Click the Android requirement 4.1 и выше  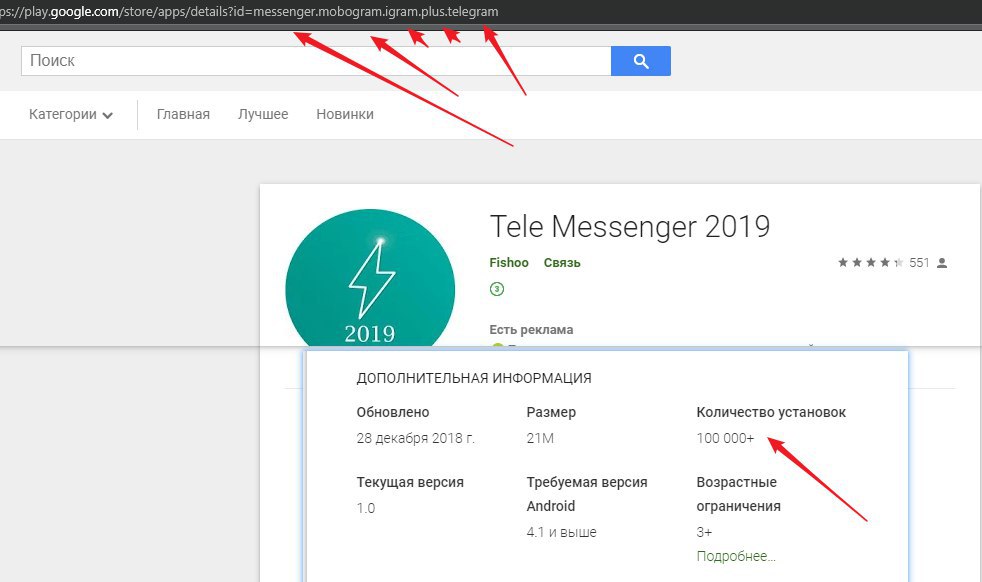[x=561, y=533]
